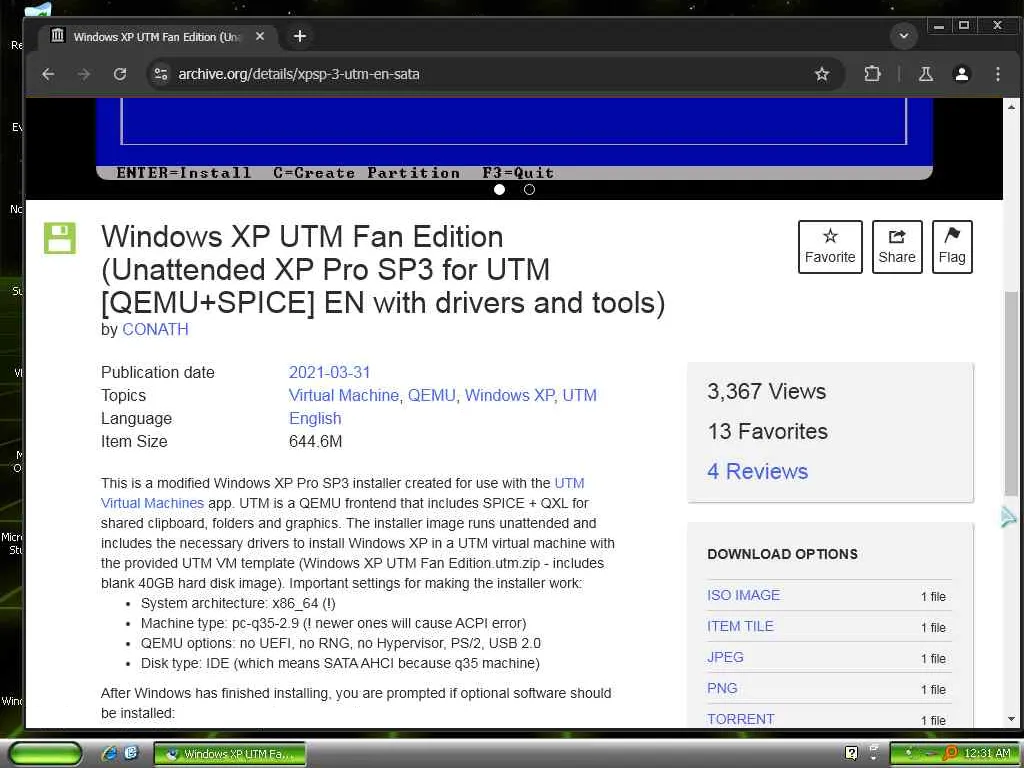Launch Internet Explorer from quick launch

pos(109,754)
